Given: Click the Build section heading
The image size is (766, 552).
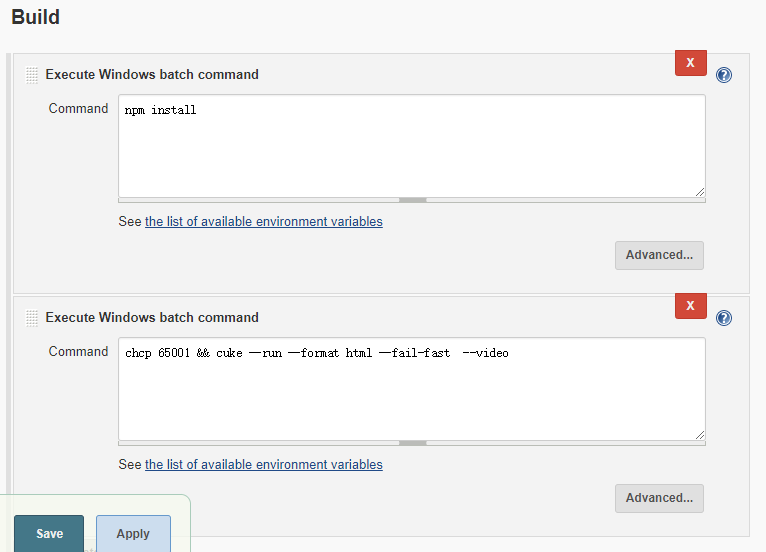Looking at the screenshot, I should tap(35, 17).
